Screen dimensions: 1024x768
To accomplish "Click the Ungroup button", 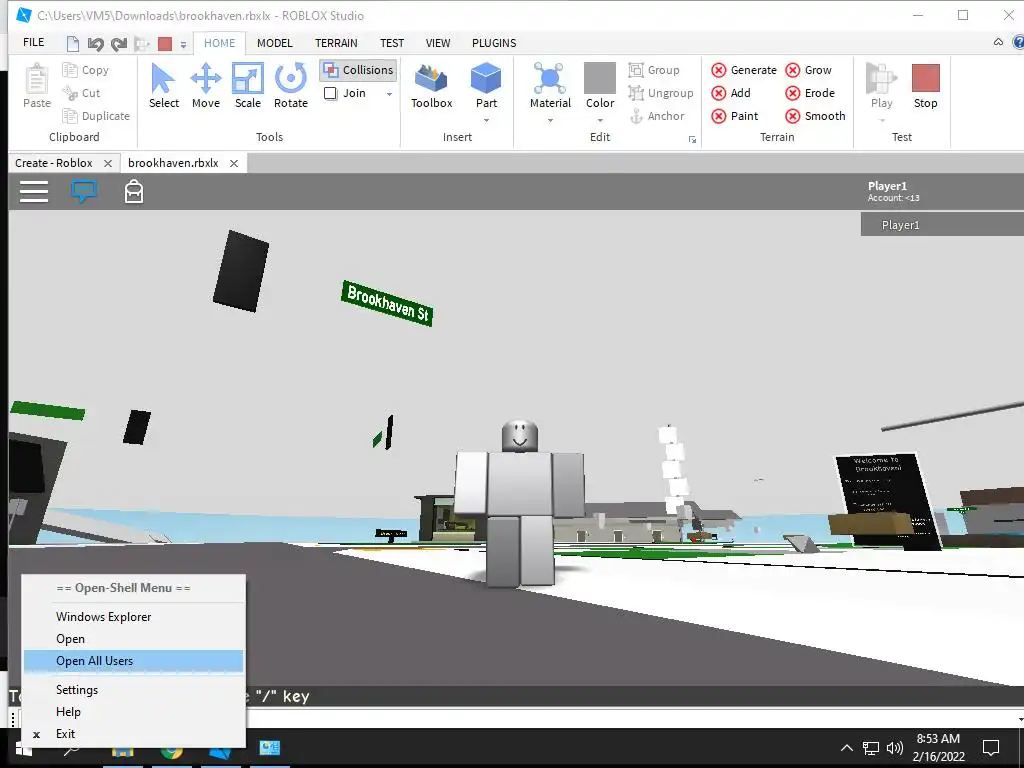I will (661, 93).
